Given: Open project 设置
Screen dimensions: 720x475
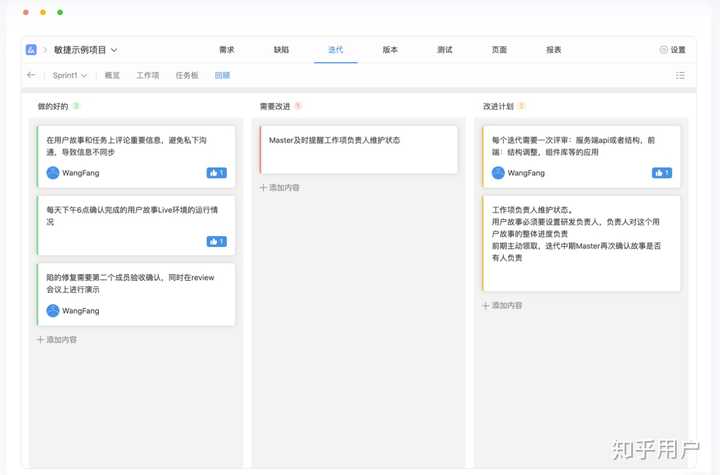Looking at the screenshot, I should tap(673, 50).
